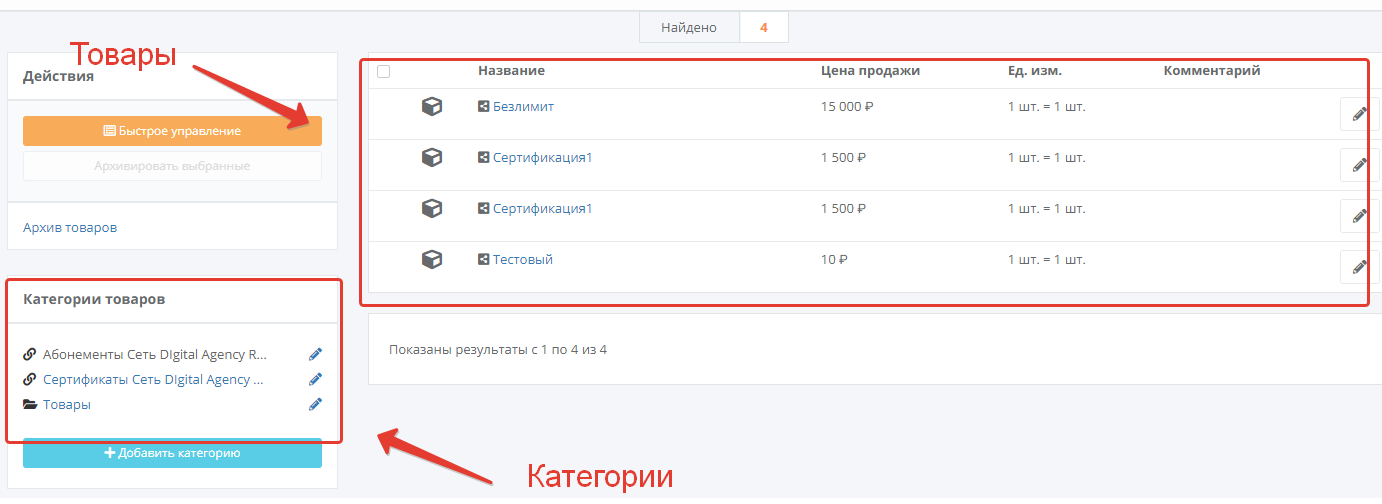Select Товары category in list
This screenshot has width=1382, height=504.
point(67,405)
